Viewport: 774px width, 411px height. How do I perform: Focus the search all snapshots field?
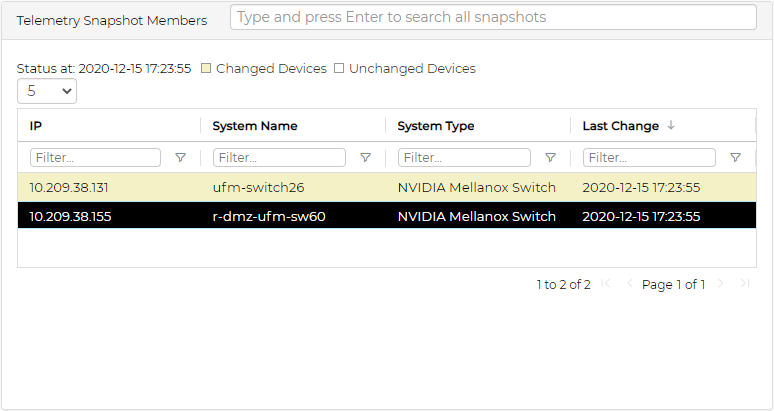coord(493,18)
